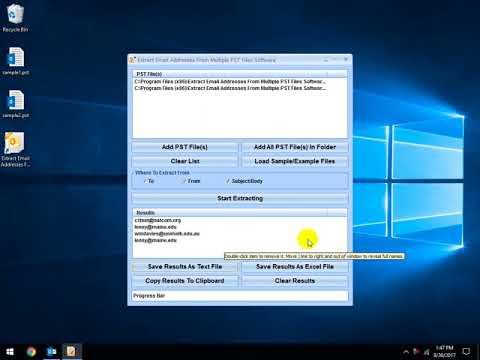Click Add All PST File(s) In Folder
The height and width of the screenshot is (360, 480).
click(x=295, y=147)
